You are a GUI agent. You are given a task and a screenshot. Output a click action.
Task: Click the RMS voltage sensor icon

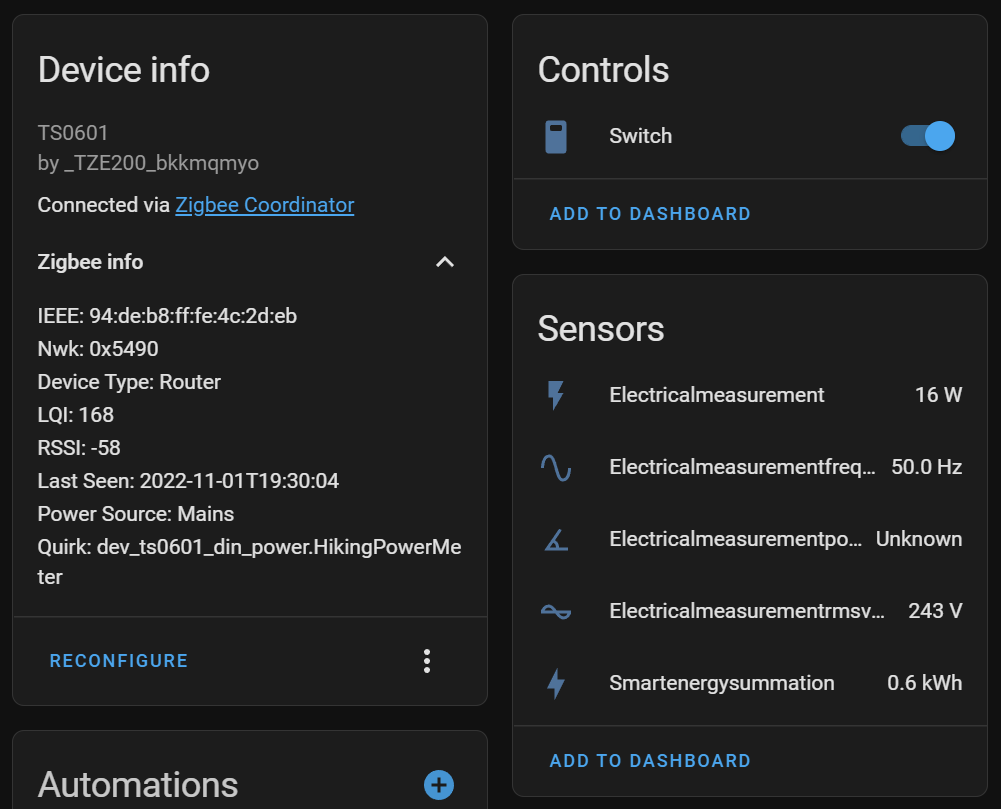click(556, 611)
